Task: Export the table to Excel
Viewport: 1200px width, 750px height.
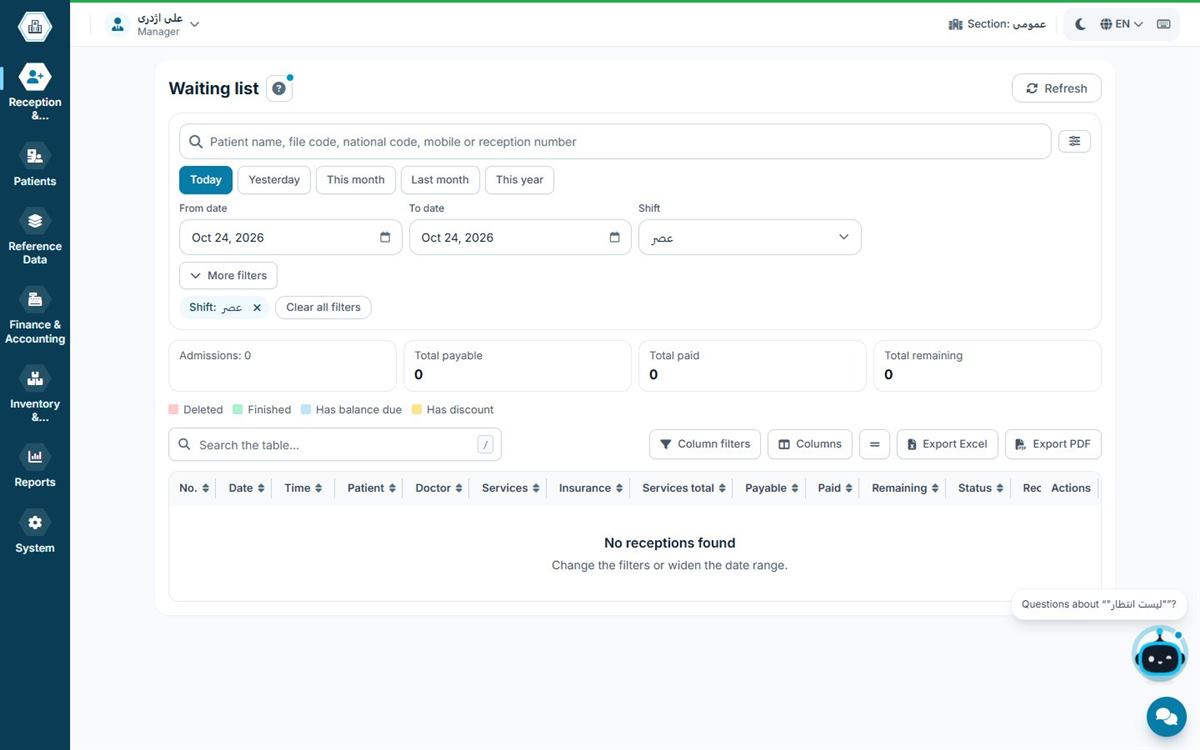Action: (947, 444)
